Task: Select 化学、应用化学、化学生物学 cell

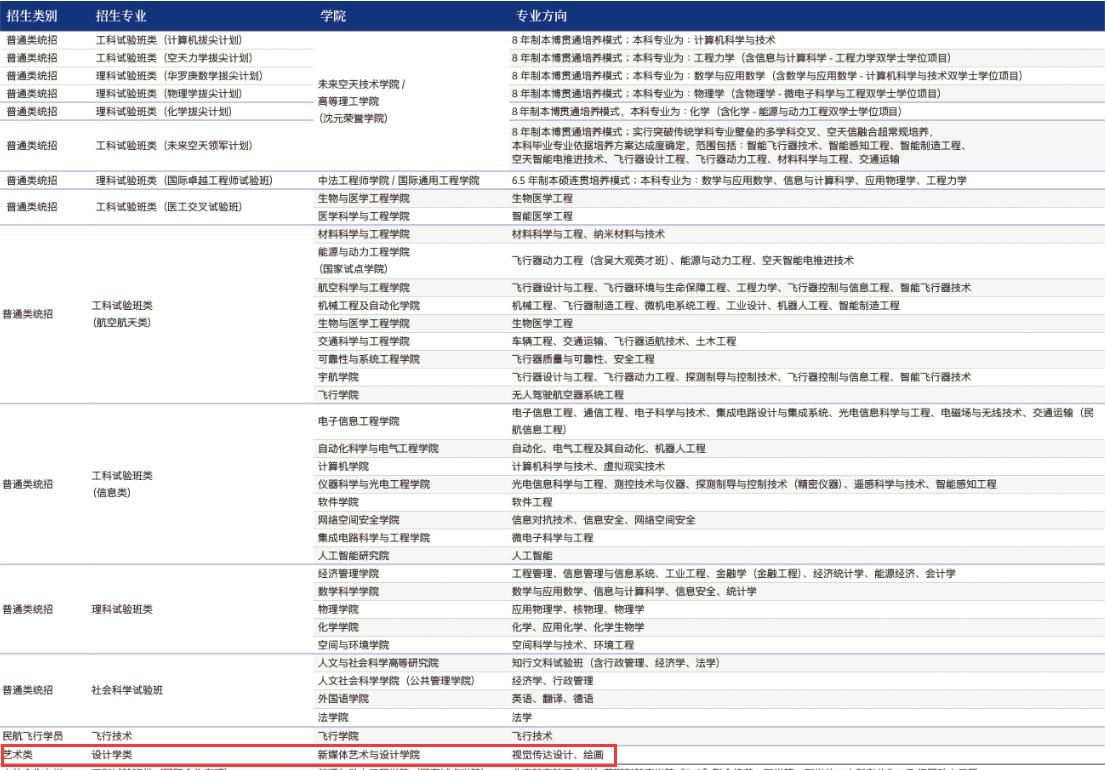Action: (578, 626)
